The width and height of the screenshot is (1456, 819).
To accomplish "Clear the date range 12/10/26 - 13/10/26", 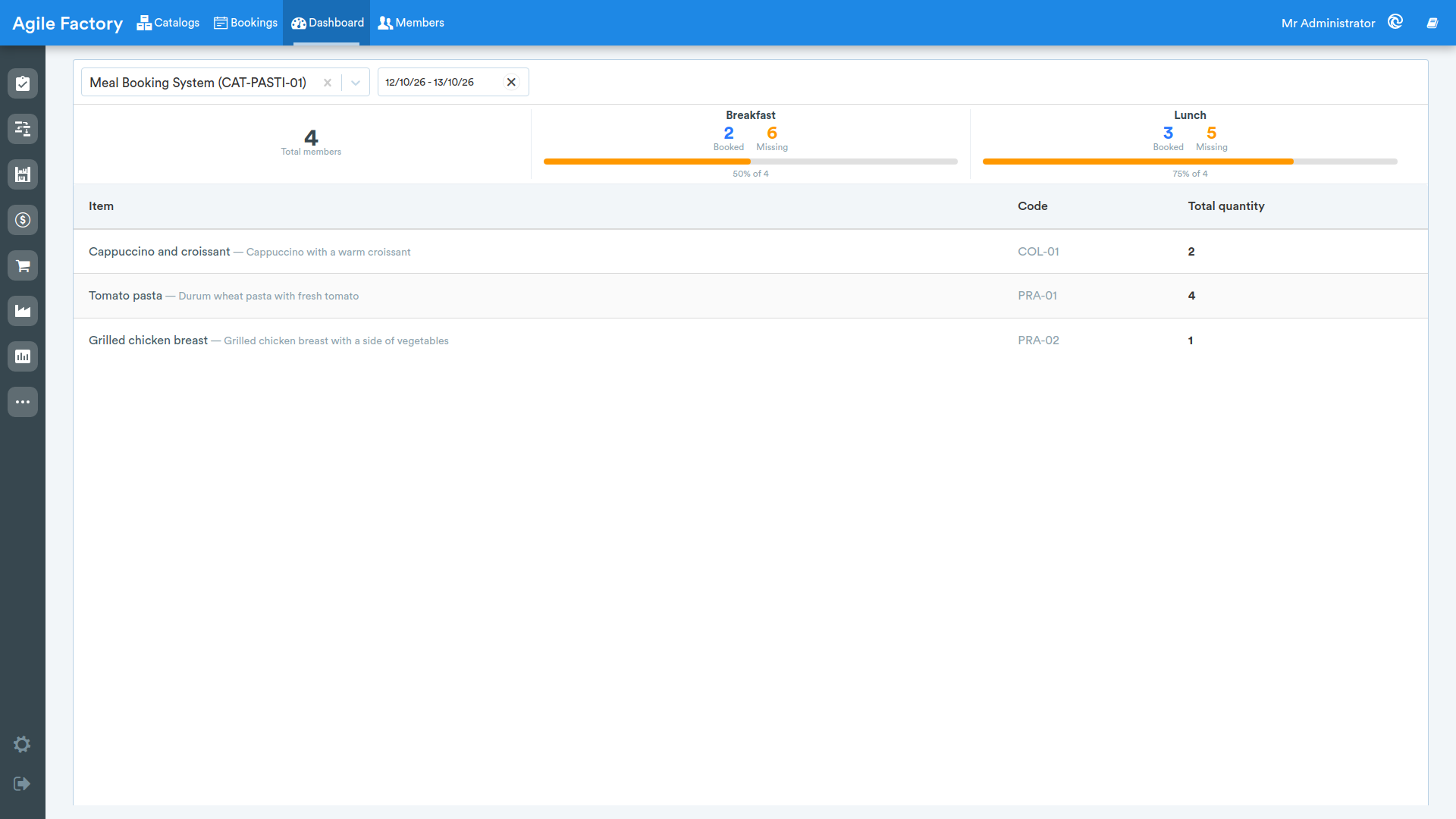I will (511, 82).
